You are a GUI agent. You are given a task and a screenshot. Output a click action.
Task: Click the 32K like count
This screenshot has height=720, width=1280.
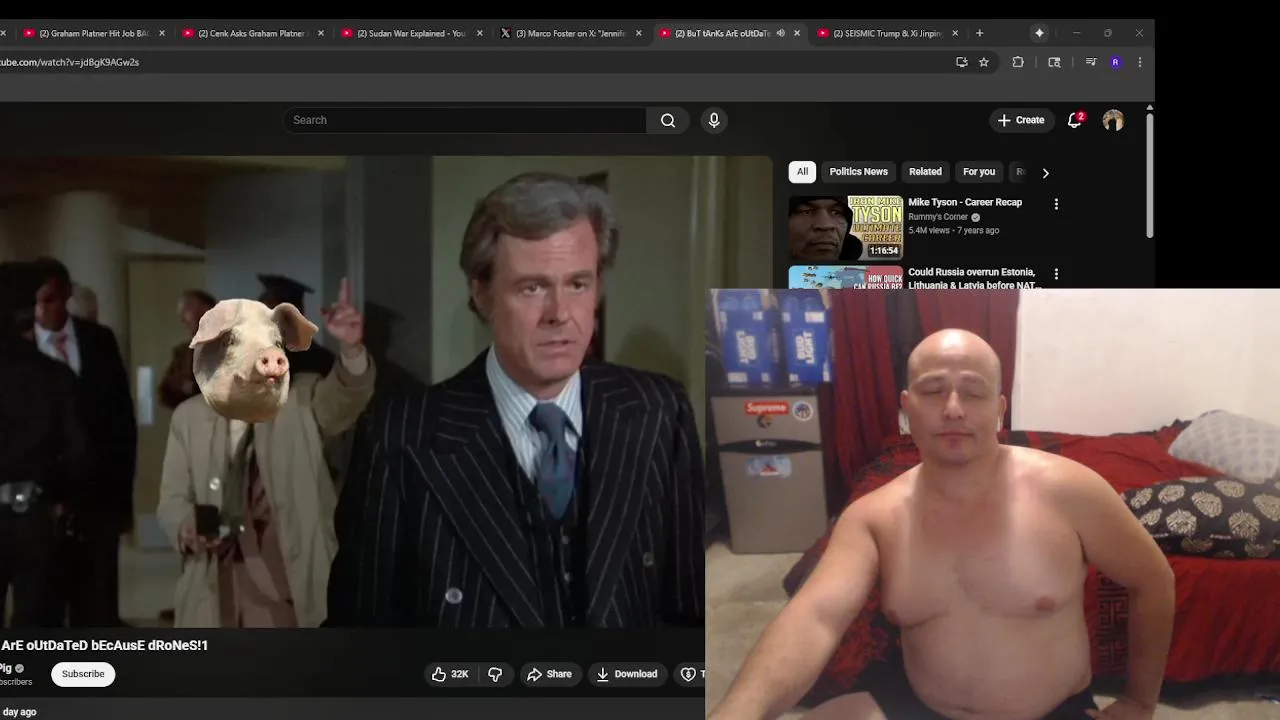click(460, 674)
